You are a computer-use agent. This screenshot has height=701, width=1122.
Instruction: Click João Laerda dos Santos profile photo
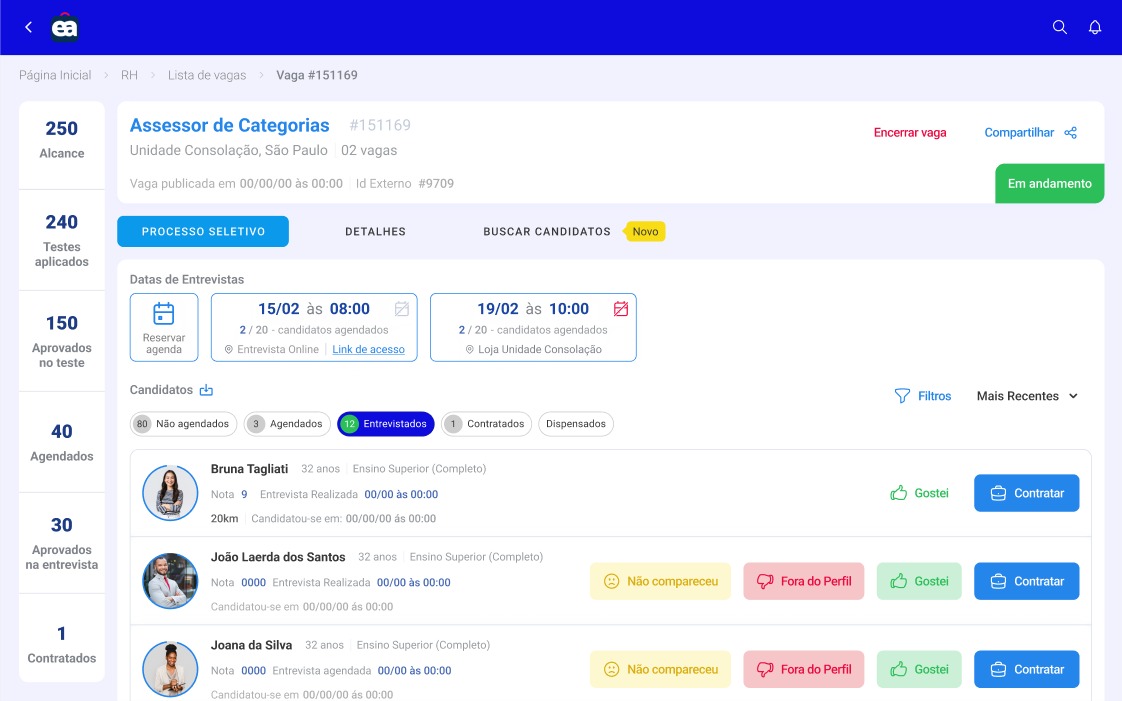pos(170,581)
